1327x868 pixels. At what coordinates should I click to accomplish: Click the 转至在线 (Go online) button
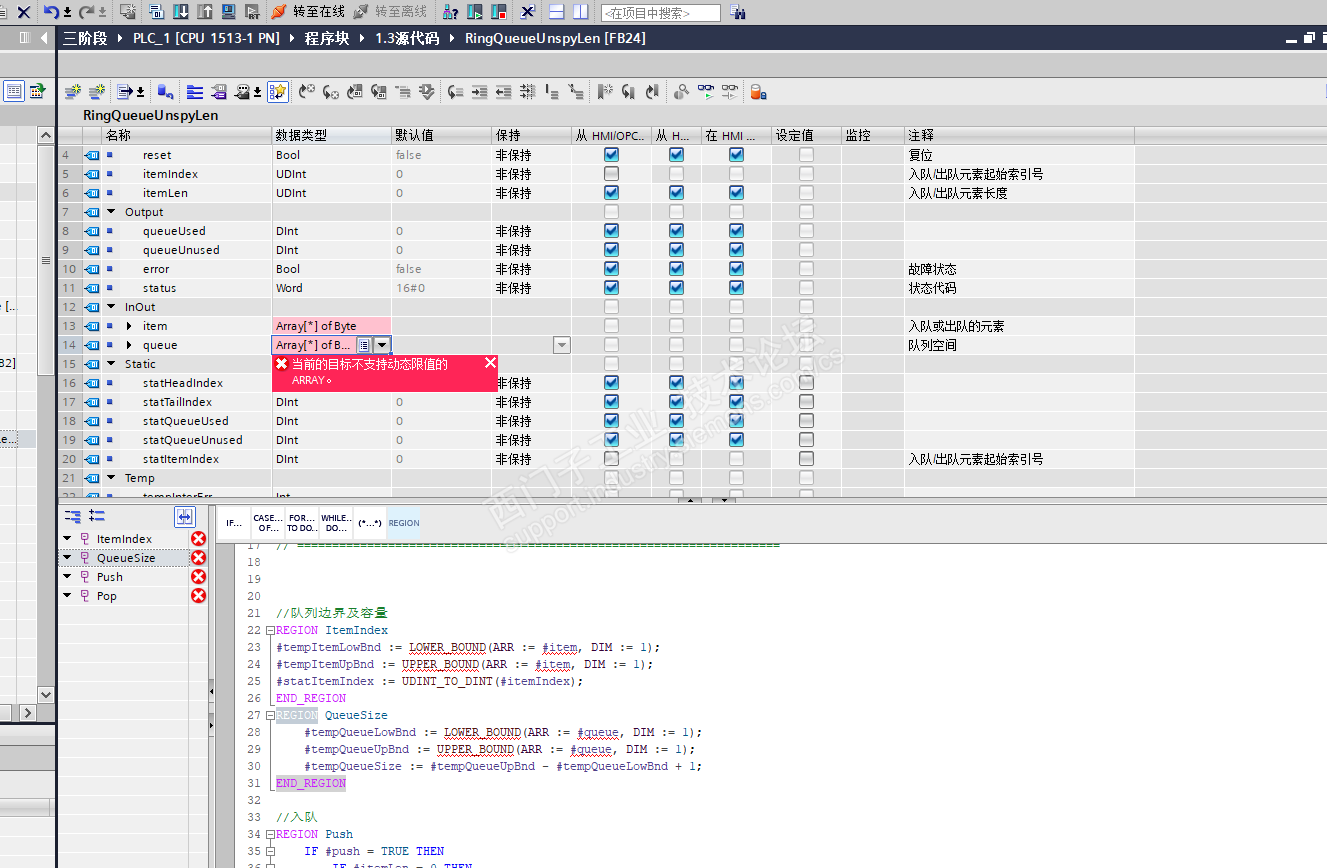point(309,12)
